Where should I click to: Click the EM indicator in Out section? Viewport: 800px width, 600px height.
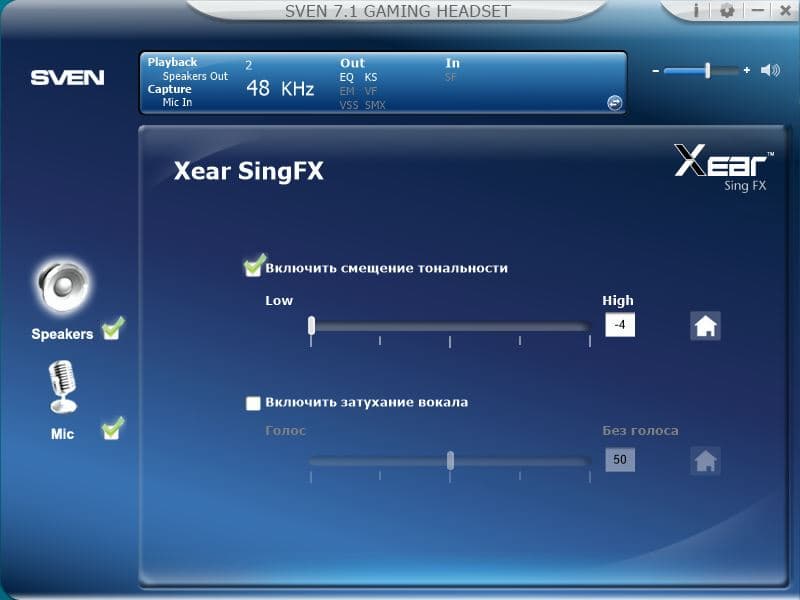coord(347,91)
